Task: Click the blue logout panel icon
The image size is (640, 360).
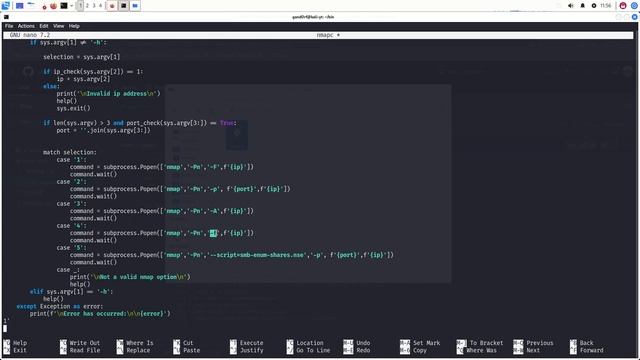Action: point(634,6)
